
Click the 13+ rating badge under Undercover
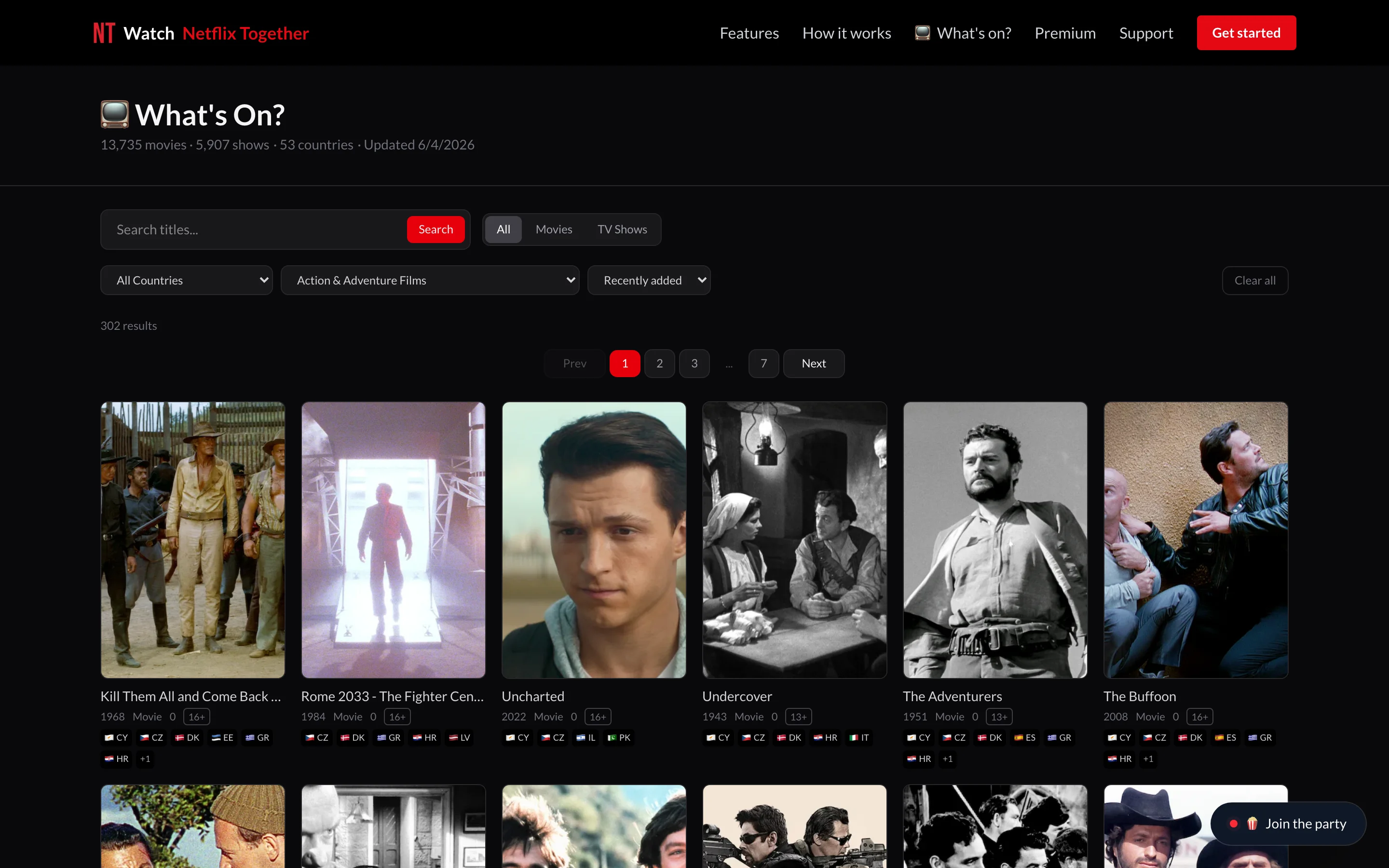click(x=798, y=717)
